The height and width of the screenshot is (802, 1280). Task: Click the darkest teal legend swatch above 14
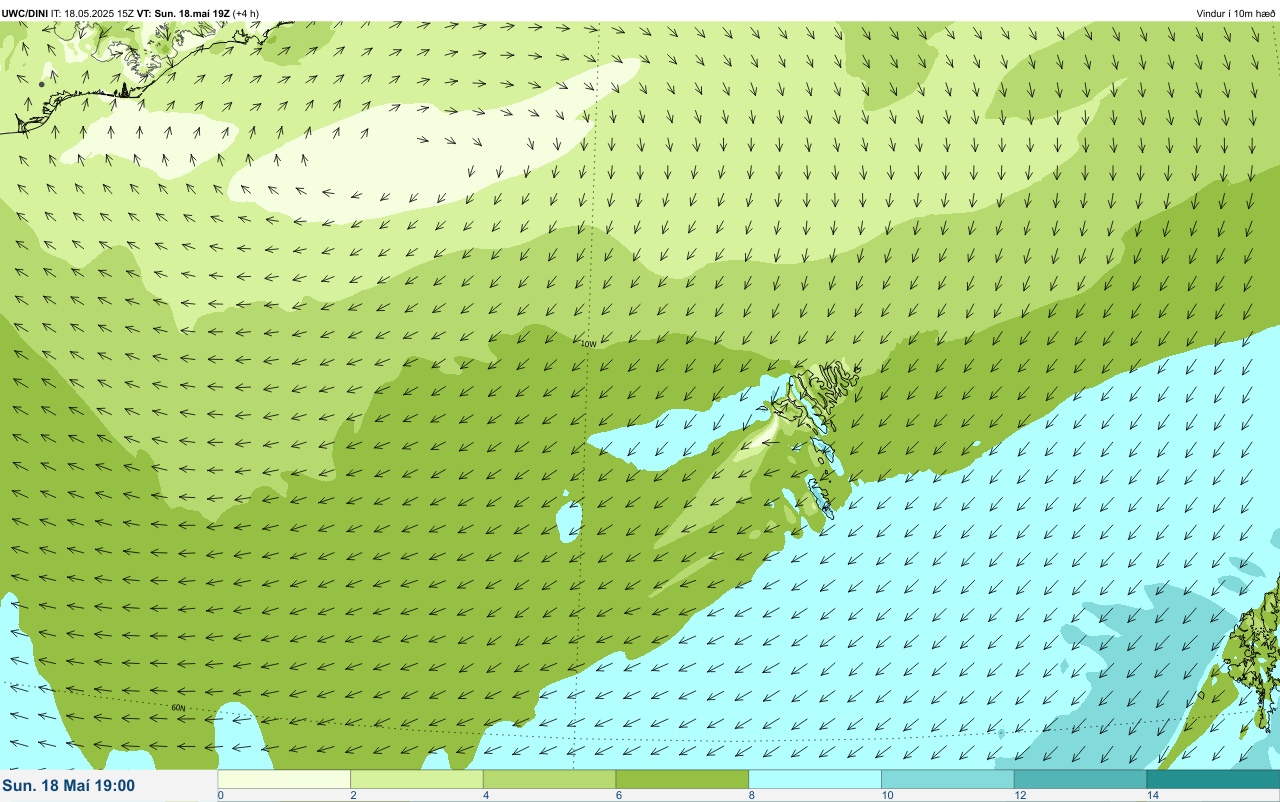(x=1213, y=779)
